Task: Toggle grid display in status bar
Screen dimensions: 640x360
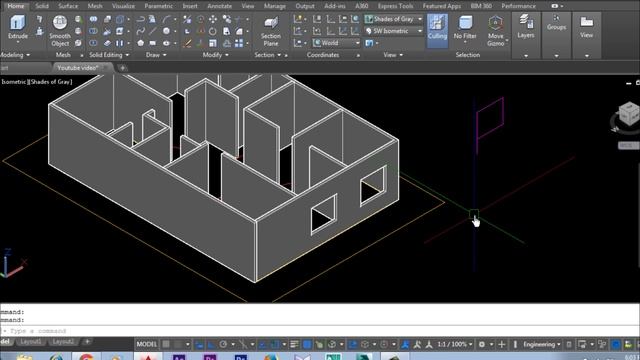Action: (166, 344)
